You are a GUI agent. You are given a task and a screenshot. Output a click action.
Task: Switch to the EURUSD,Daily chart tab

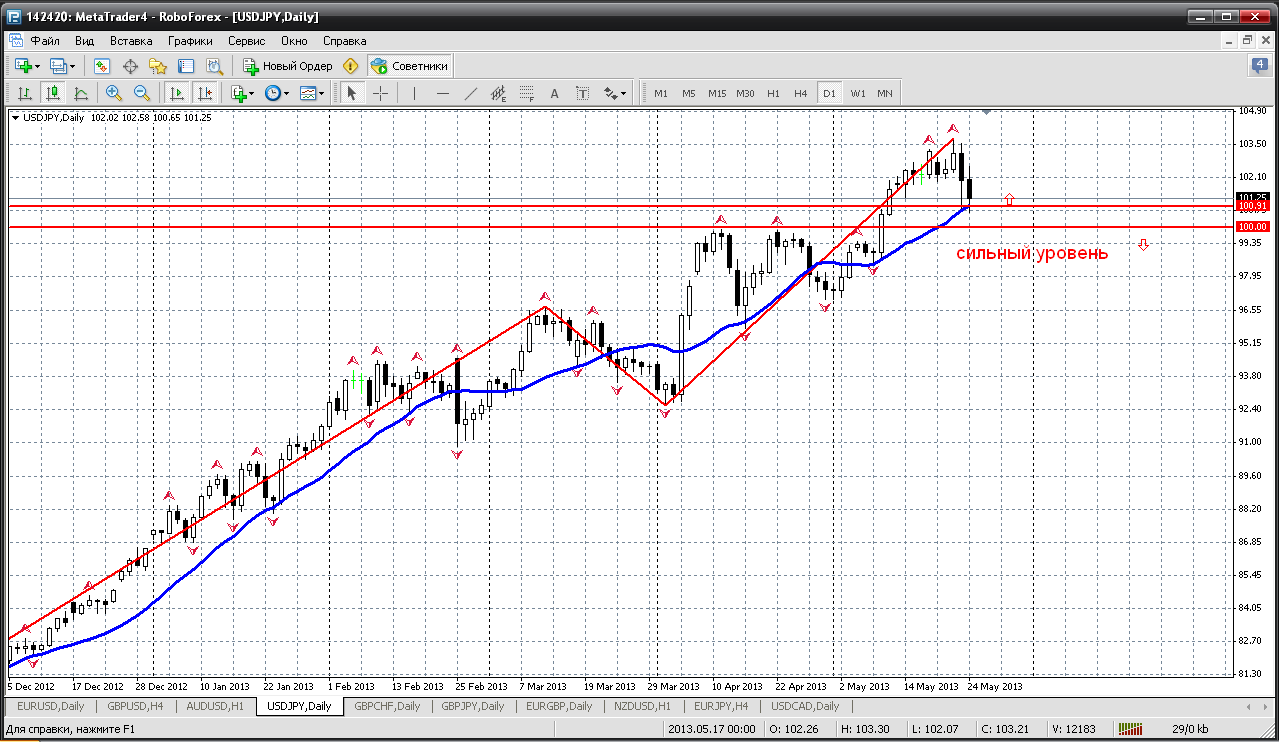pyautogui.click(x=51, y=706)
